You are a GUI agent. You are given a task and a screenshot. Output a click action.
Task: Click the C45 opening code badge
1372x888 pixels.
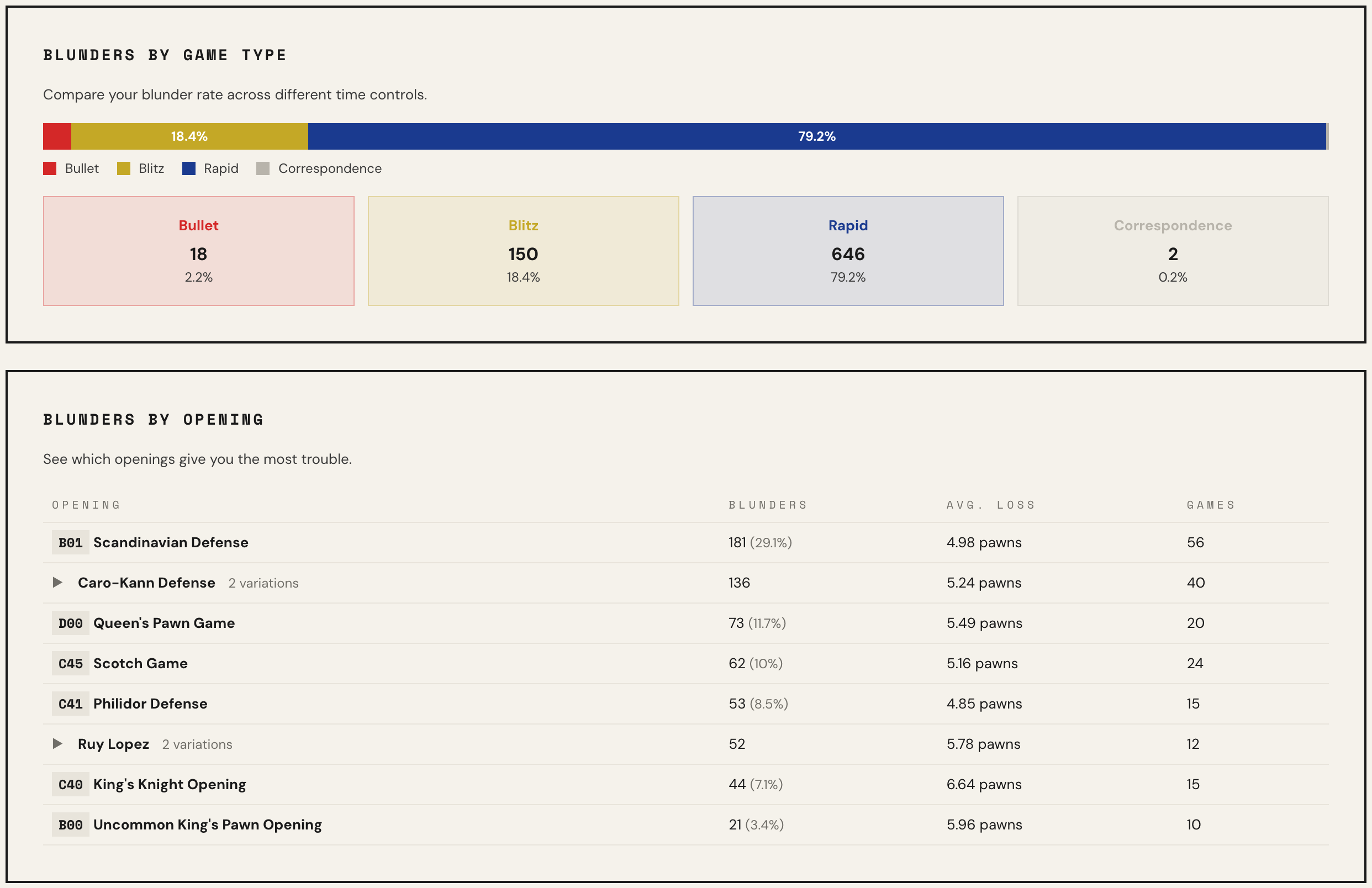[x=70, y=663]
